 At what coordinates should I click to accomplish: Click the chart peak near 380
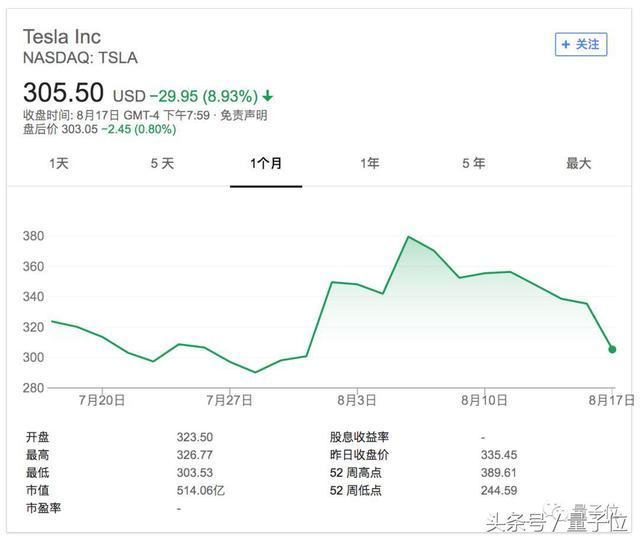coord(408,237)
